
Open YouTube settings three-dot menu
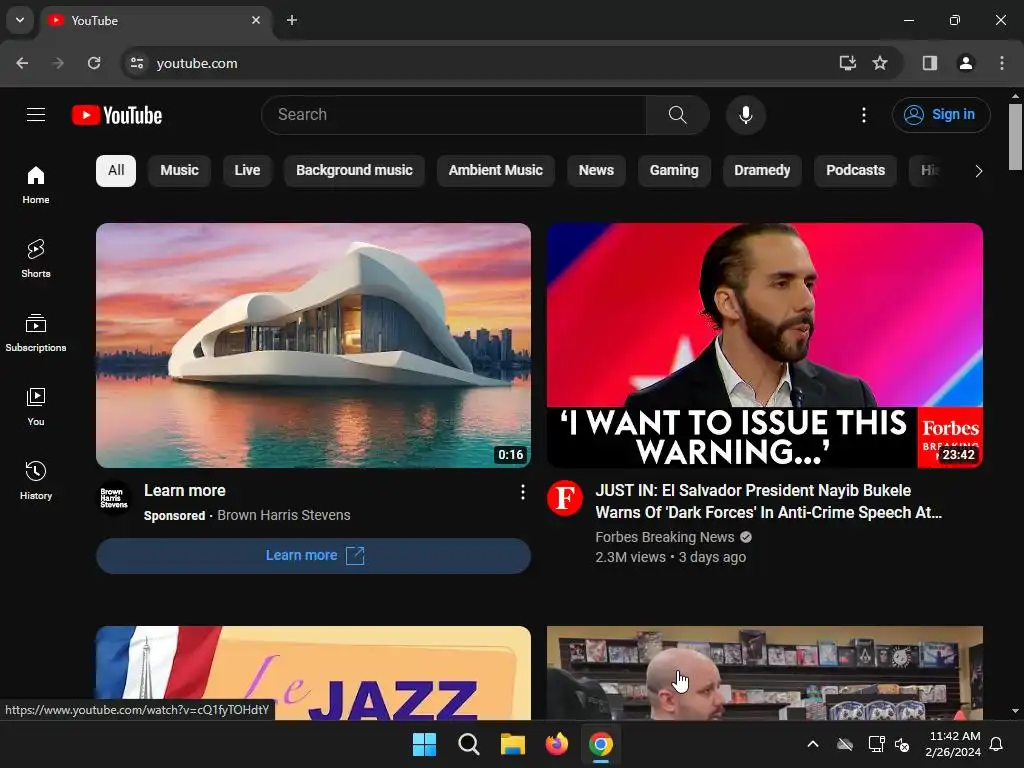point(863,115)
